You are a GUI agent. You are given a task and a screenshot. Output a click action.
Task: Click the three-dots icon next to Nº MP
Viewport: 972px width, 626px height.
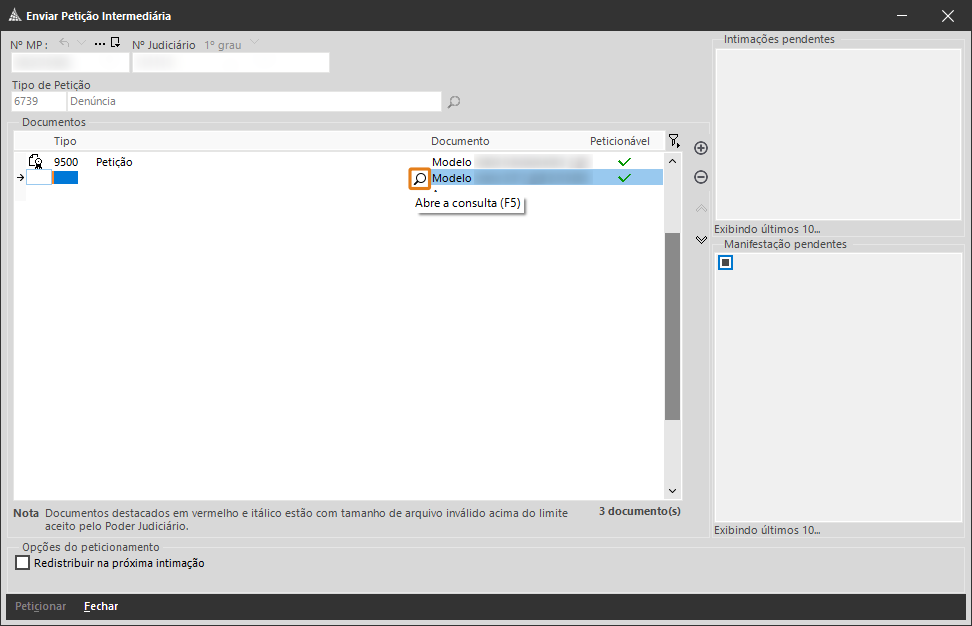[x=99, y=44]
